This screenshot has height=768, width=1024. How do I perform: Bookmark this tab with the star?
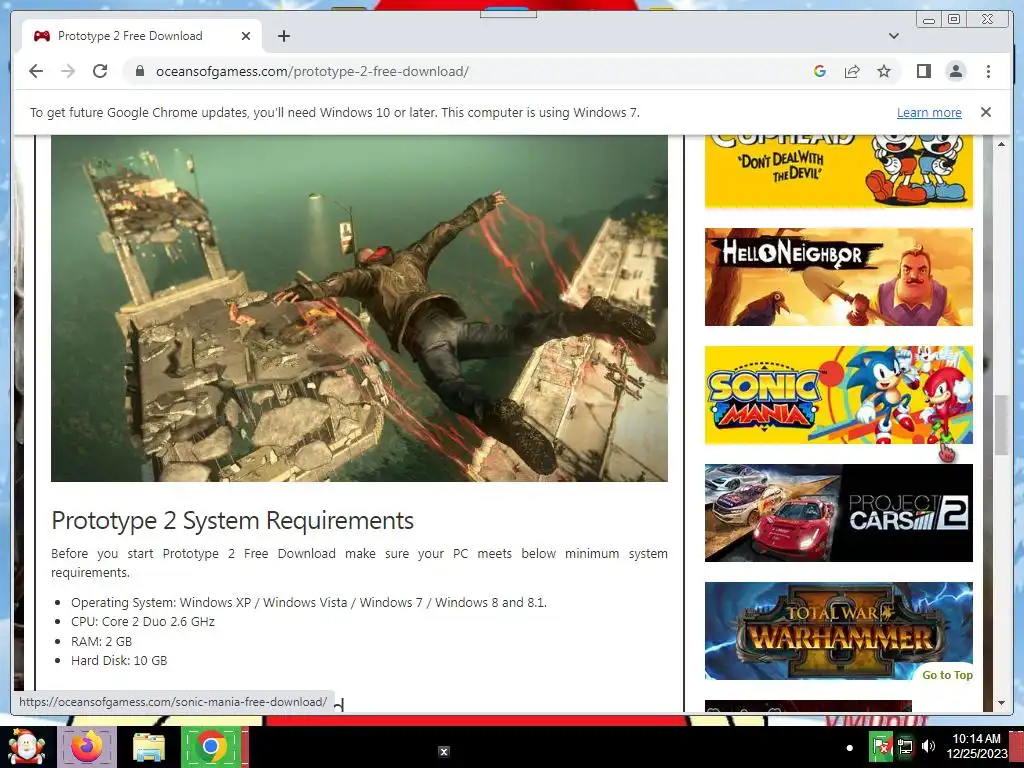[x=884, y=71]
